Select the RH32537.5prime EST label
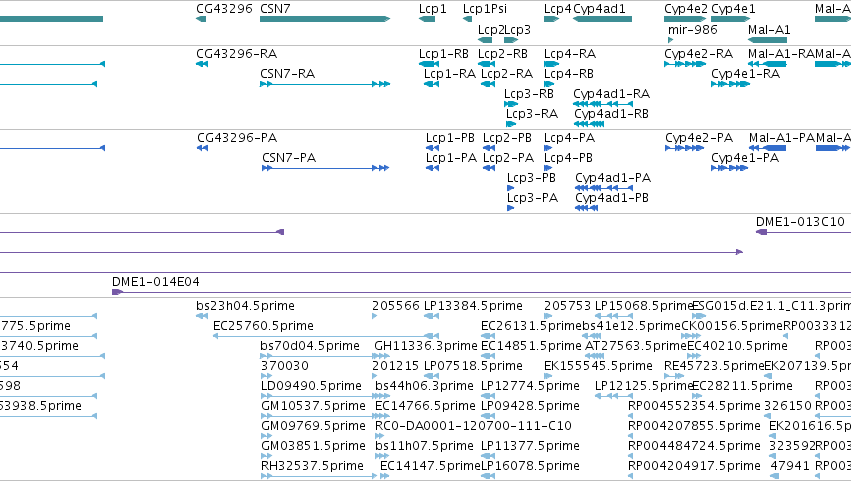The image size is (851, 481). pyautogui.click(x=313, y=467)
